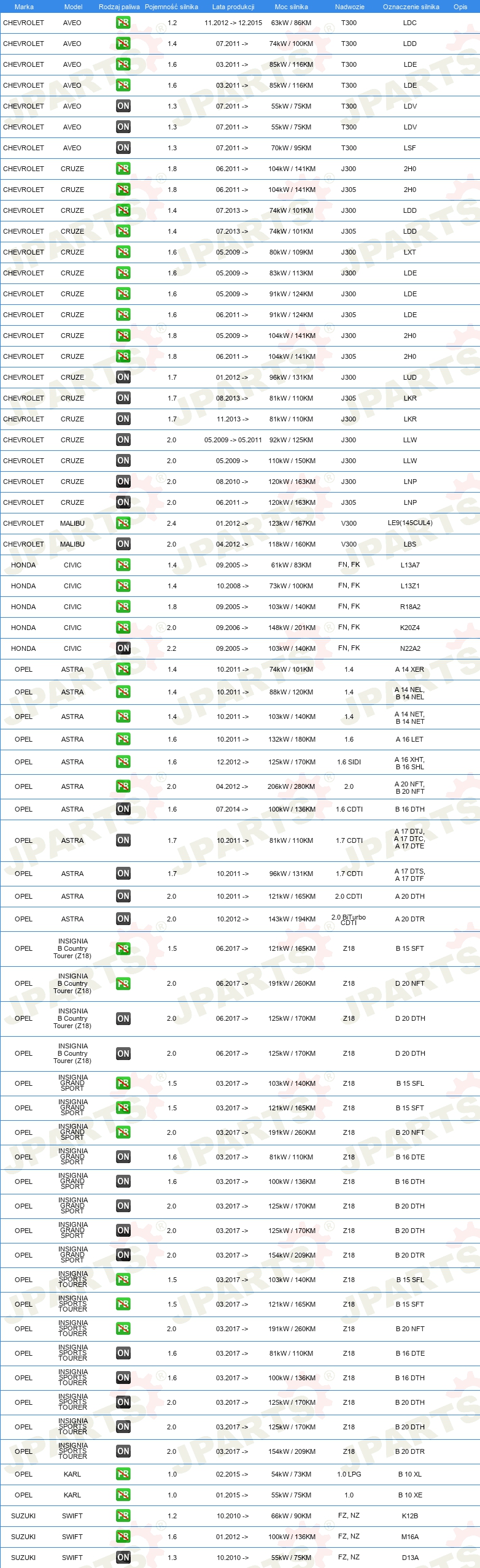Select the '63kW / 86KM' power cell
The image size is (480, 1568).
[x=291, y=23]
